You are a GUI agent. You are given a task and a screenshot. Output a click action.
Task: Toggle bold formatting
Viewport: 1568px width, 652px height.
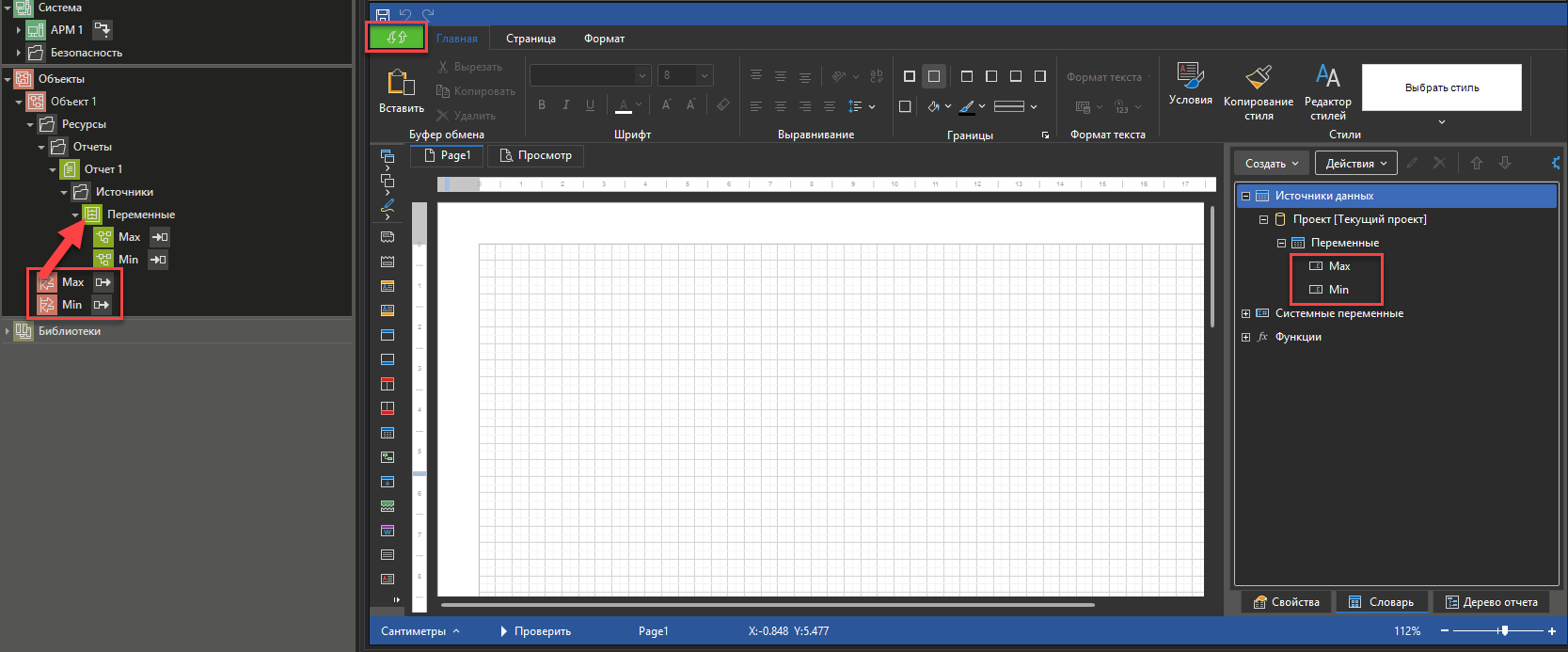(x=542, y=104)
